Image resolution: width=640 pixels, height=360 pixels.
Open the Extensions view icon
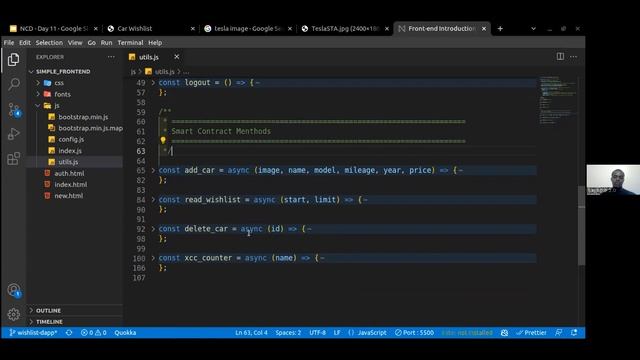tap(13, 158)
